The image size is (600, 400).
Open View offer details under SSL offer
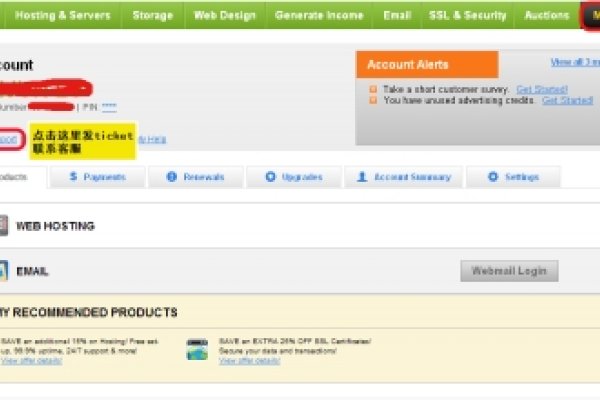[x=249, y=361]
